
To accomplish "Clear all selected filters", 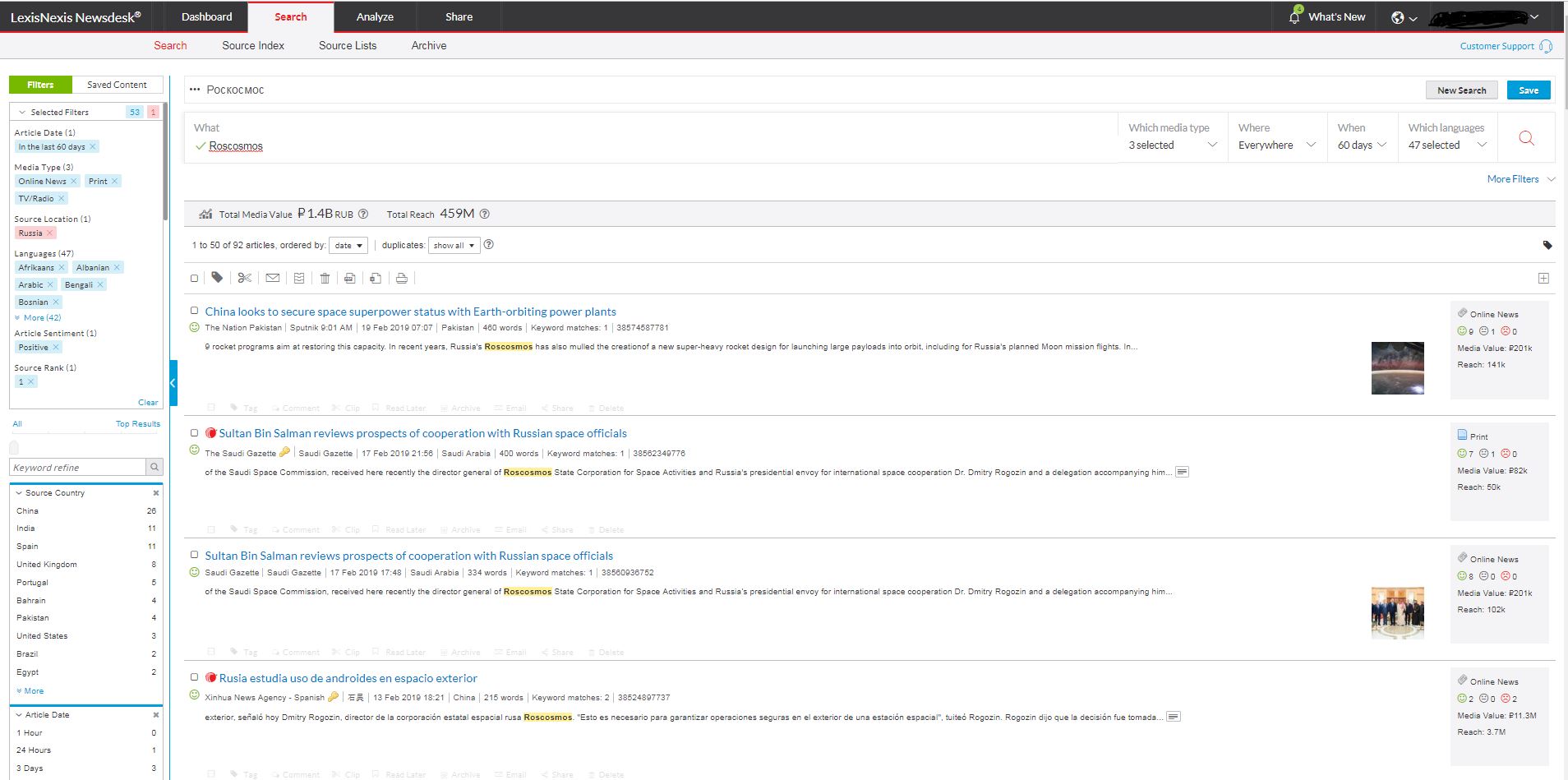I will point(148,403).
